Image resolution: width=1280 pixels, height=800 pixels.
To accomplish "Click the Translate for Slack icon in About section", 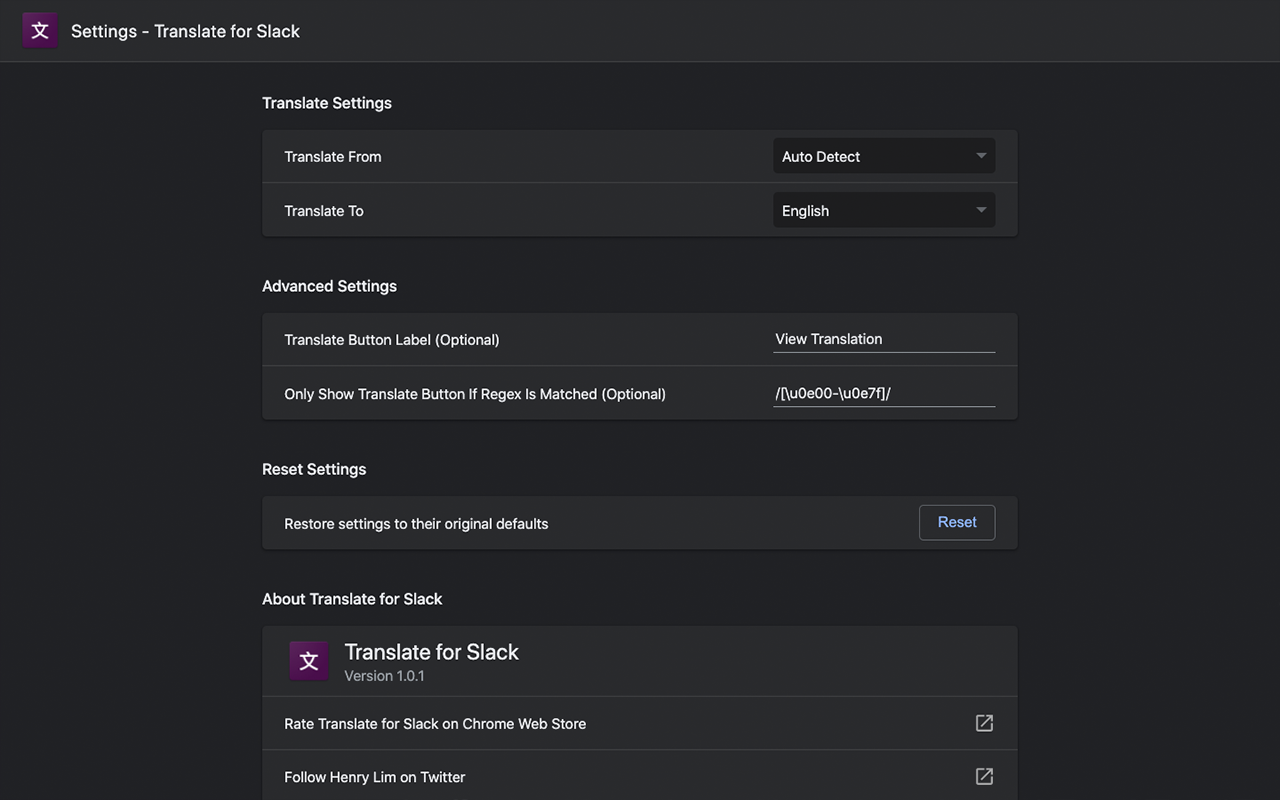I will pyautogui.click(x=309, y=661).
